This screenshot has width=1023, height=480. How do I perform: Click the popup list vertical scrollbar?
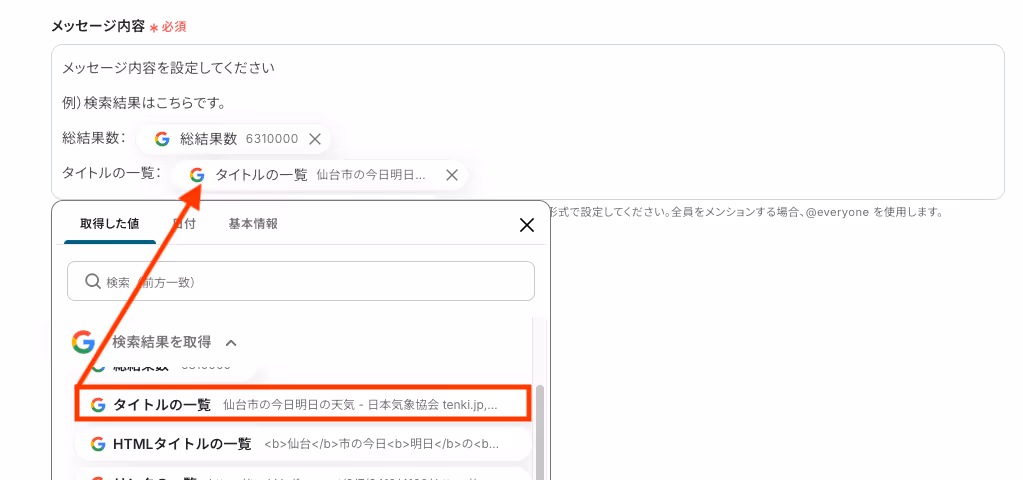coord(540,430)
